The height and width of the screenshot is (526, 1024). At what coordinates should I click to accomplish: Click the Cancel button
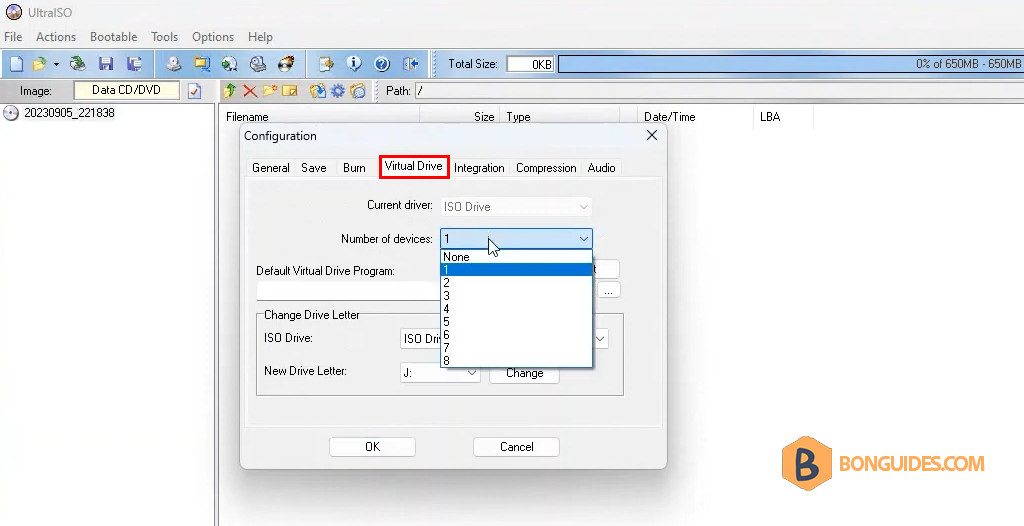point(516,447)
